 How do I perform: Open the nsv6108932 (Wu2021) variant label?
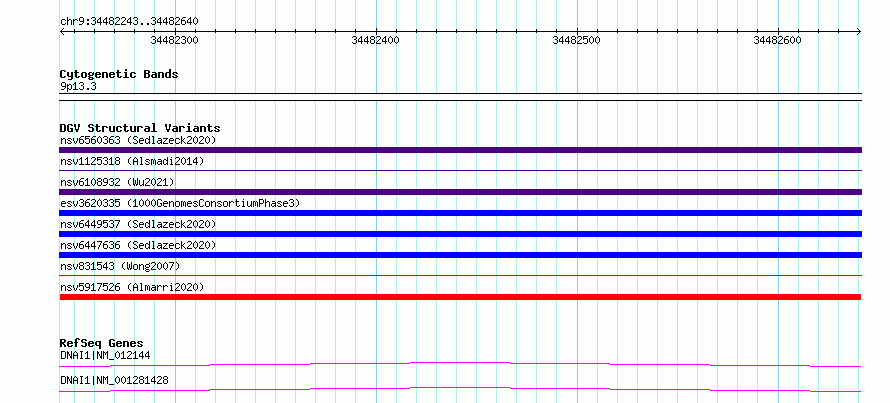point(117,182)
